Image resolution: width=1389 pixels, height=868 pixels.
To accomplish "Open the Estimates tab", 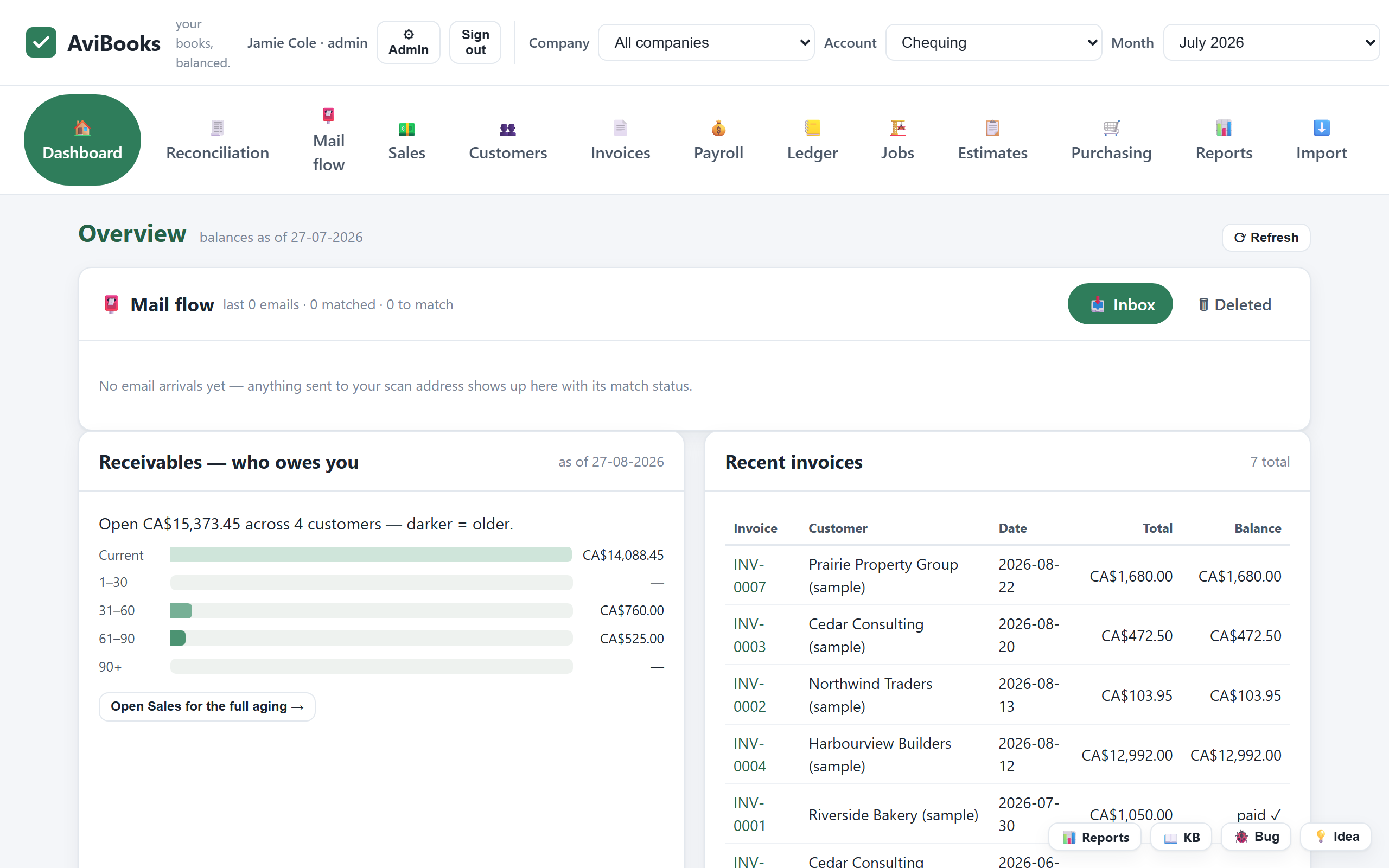I will click(x=992, y=140).
